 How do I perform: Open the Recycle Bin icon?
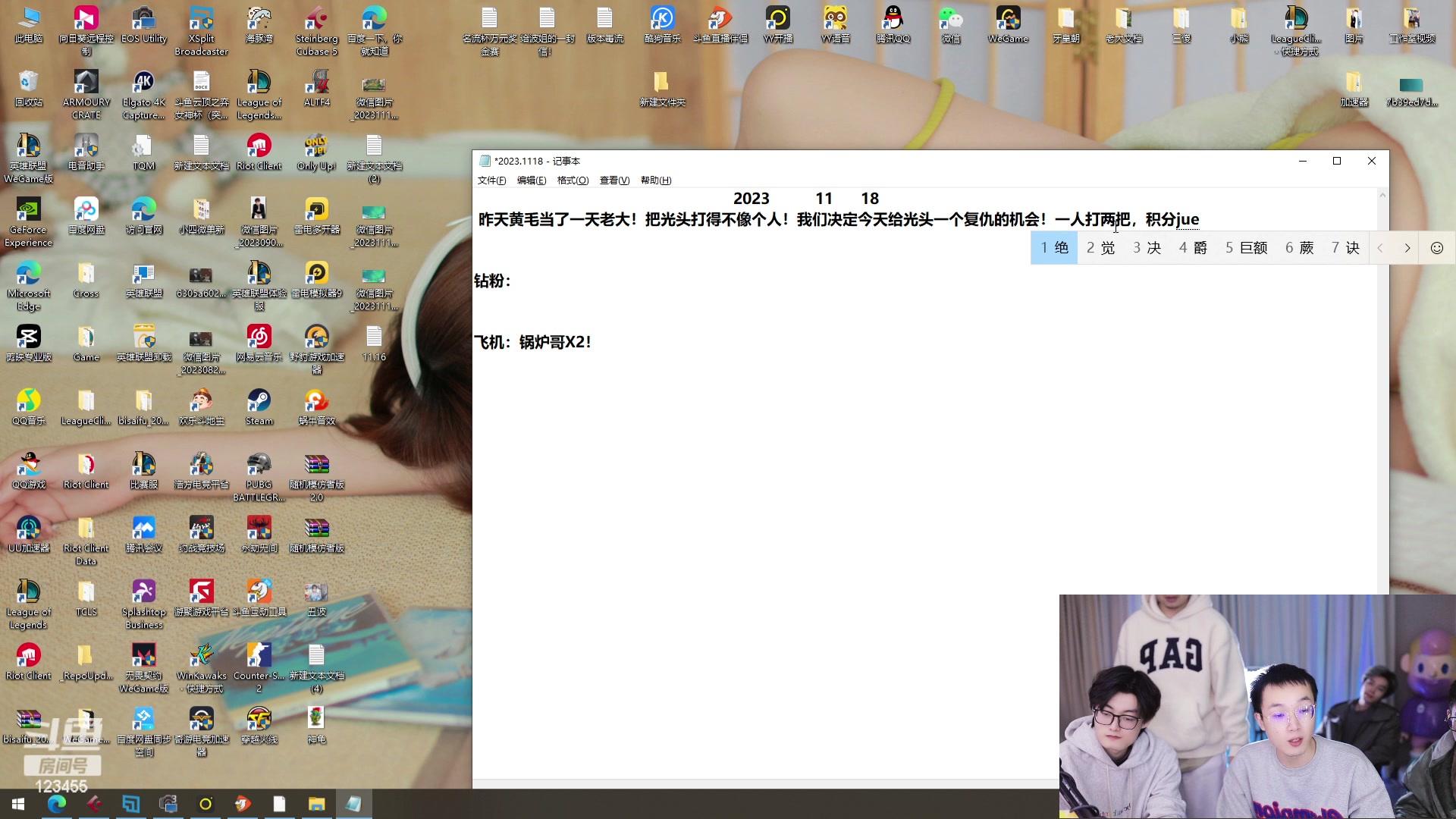28,84
